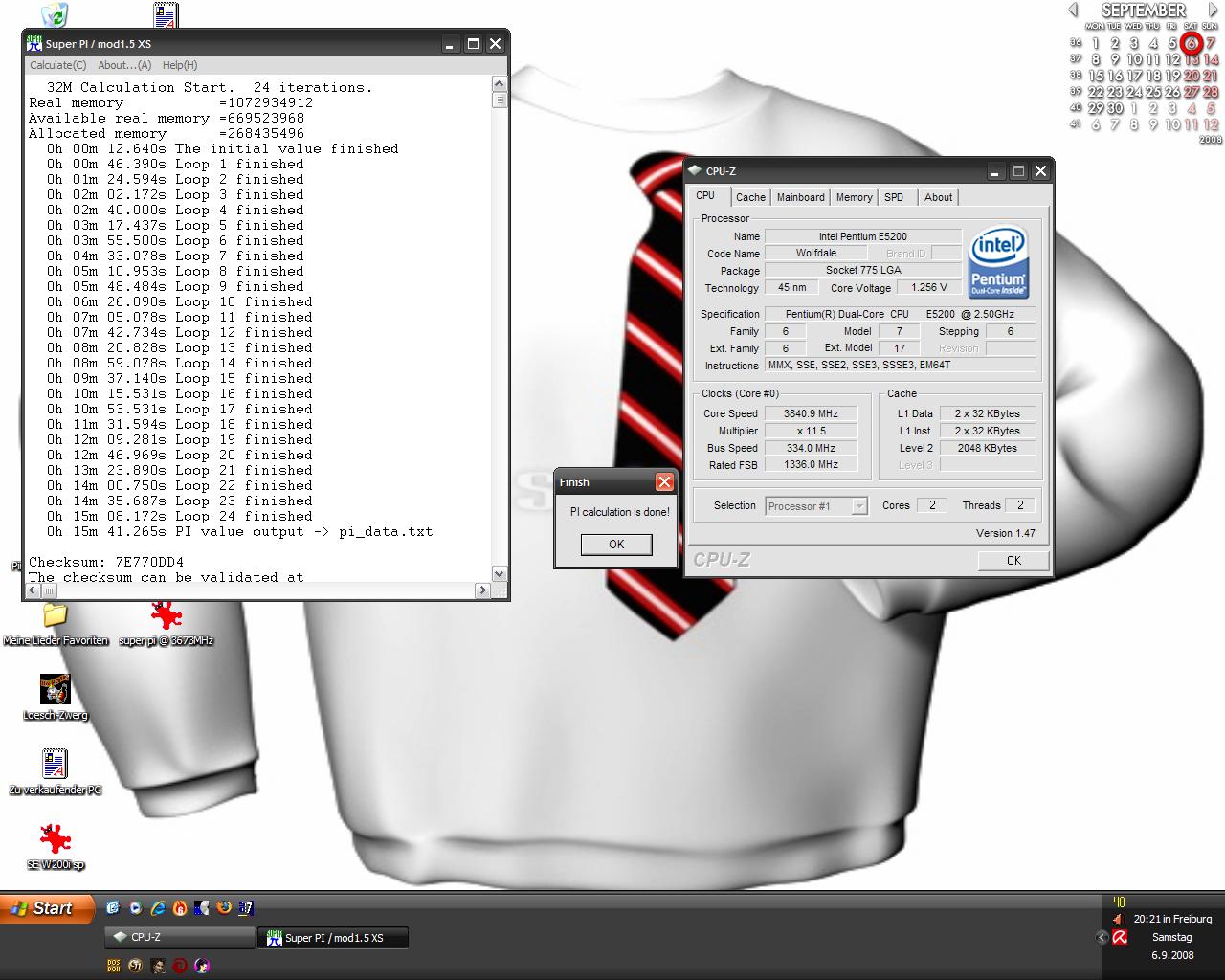Click Name field 'Intel Pentium E5200'
This screenshot has height=980, width=1225.
[863, 236]
